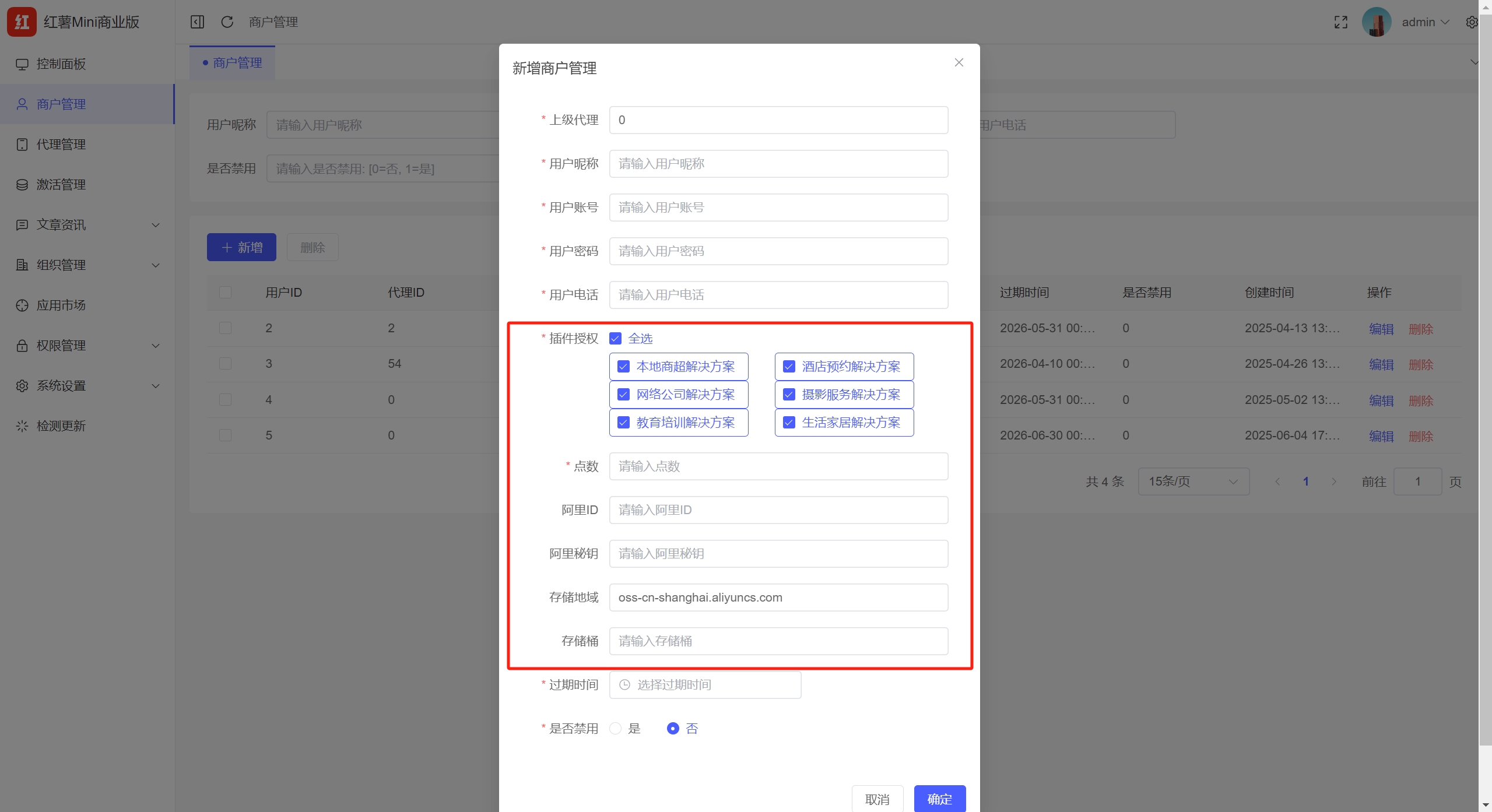Open the settings gear at top right
The height and width of the screenshot is (812, 1492).
click(1472, 22)
